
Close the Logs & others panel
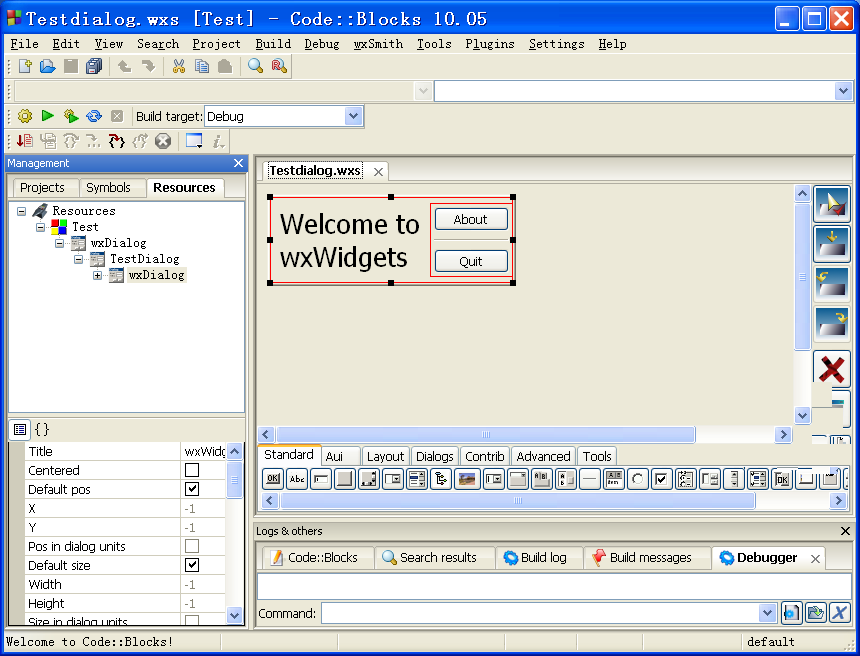click(x=845, y=530)
